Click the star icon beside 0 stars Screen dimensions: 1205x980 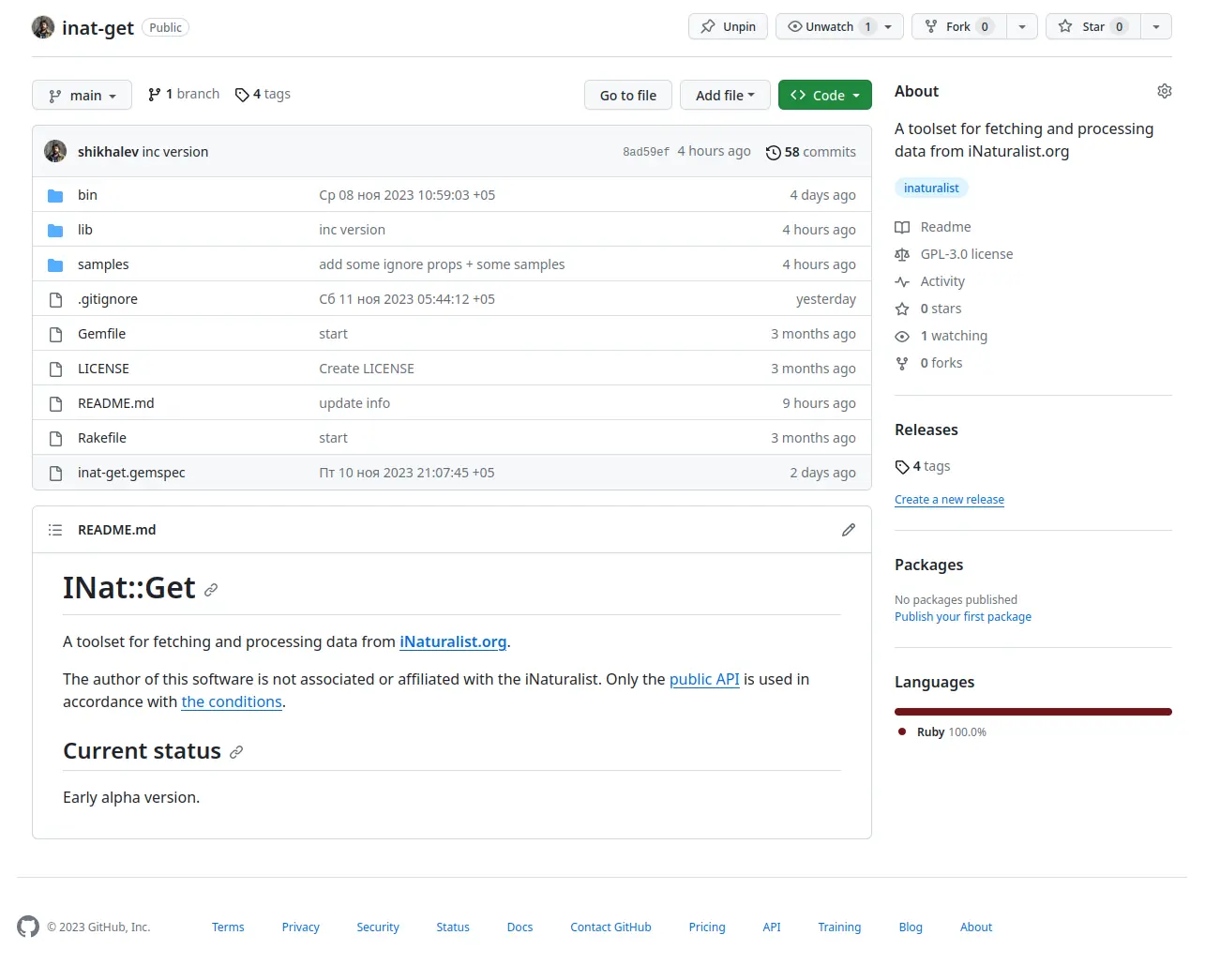coord(902,309)
